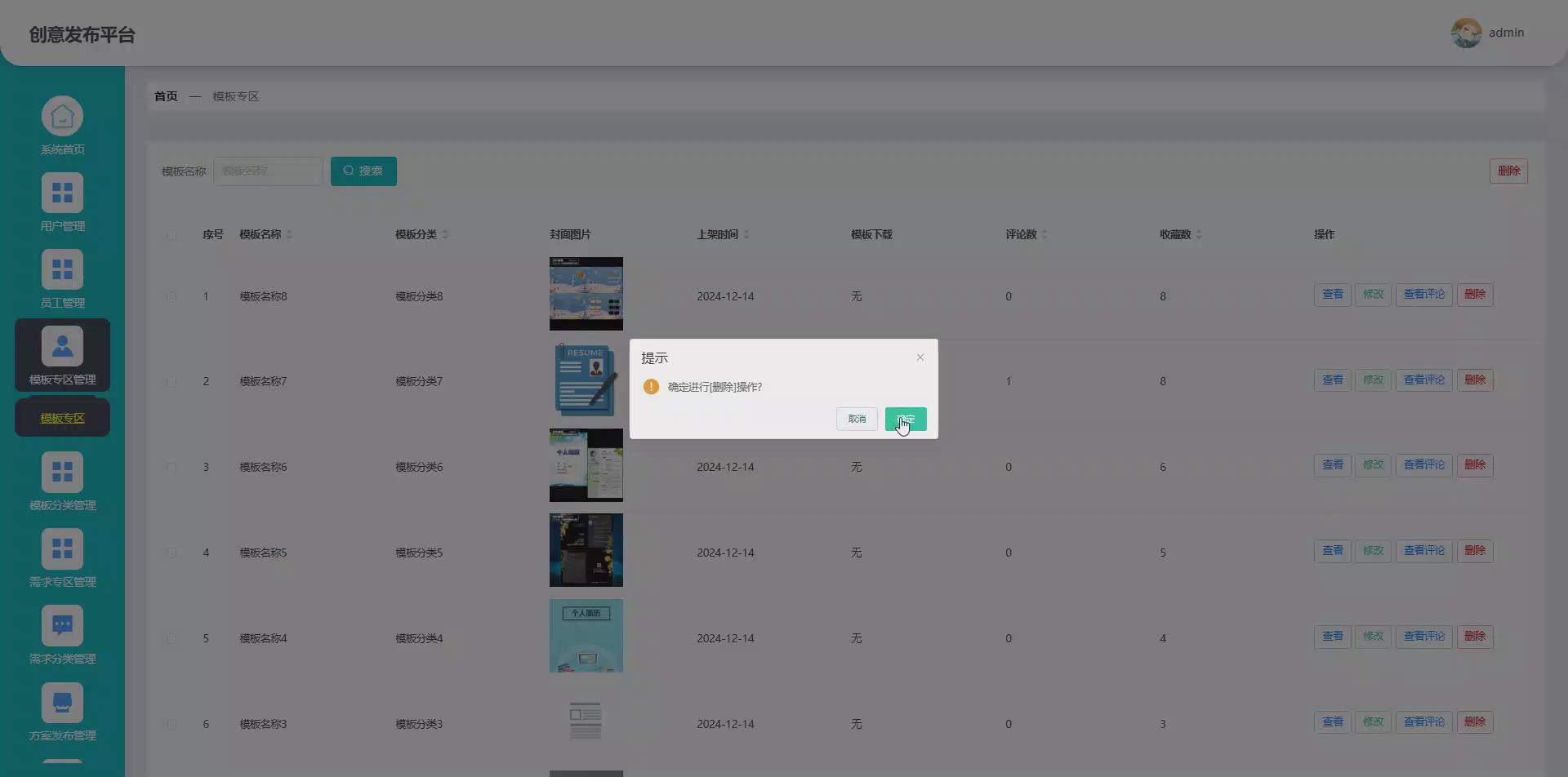Click the admin avatar picture

point(1466,33)
